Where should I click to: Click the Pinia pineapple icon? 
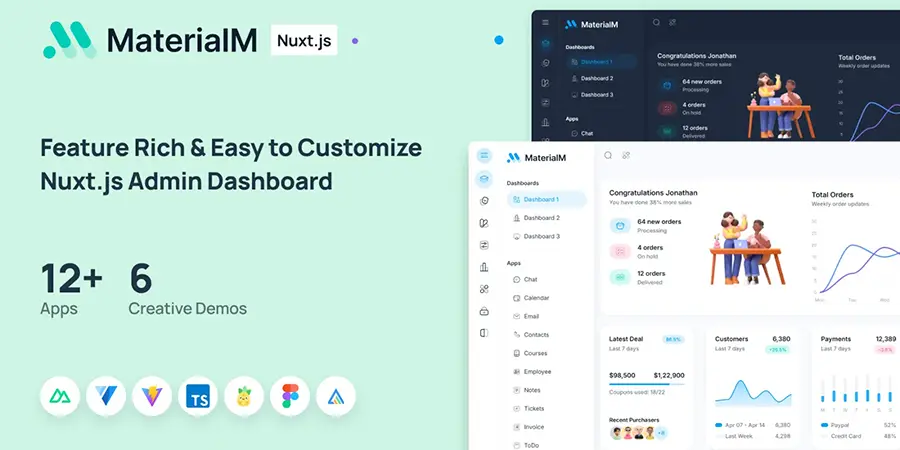coord(244,396)
